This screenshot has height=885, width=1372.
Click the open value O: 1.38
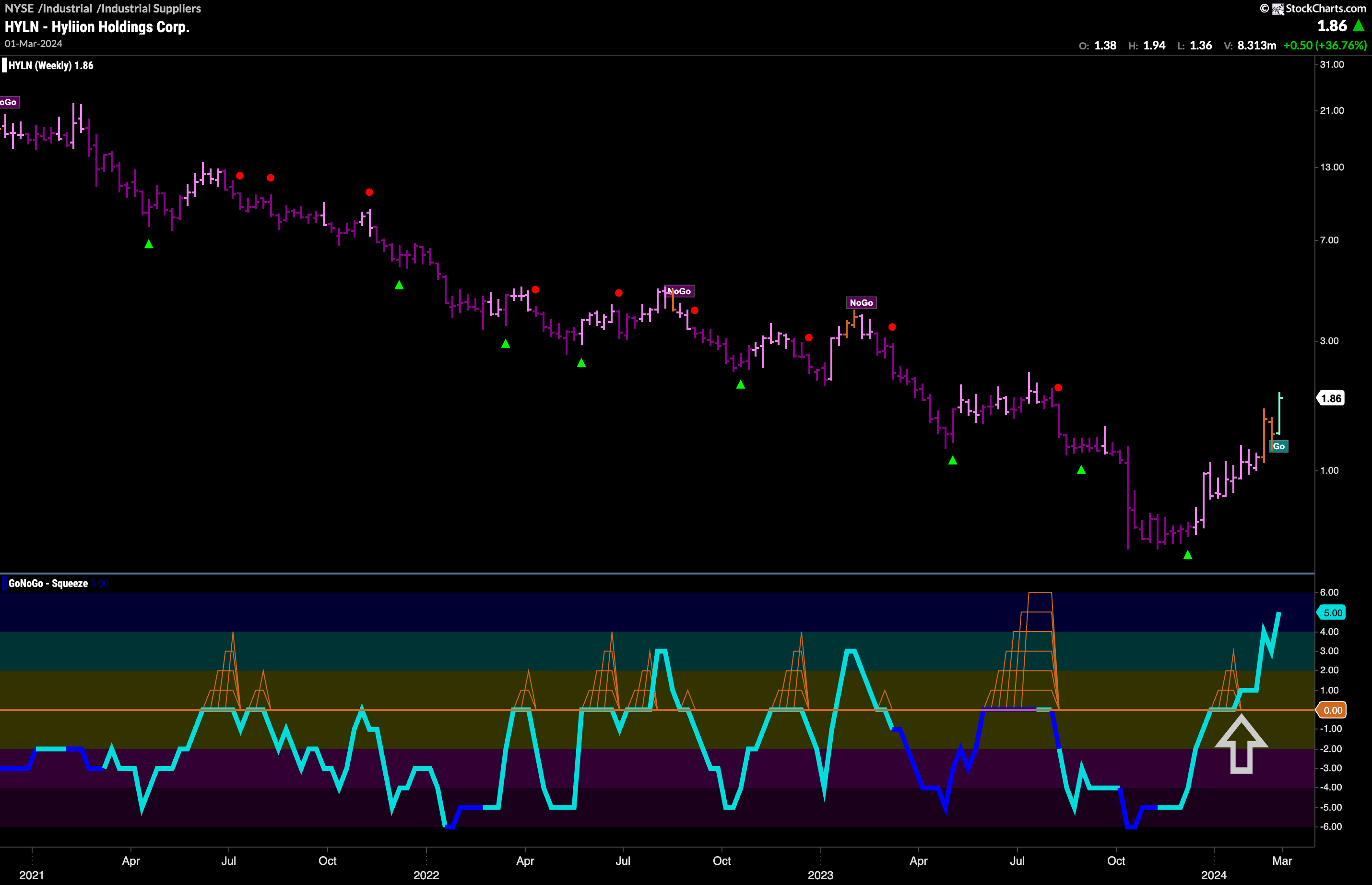point(1098,46)
